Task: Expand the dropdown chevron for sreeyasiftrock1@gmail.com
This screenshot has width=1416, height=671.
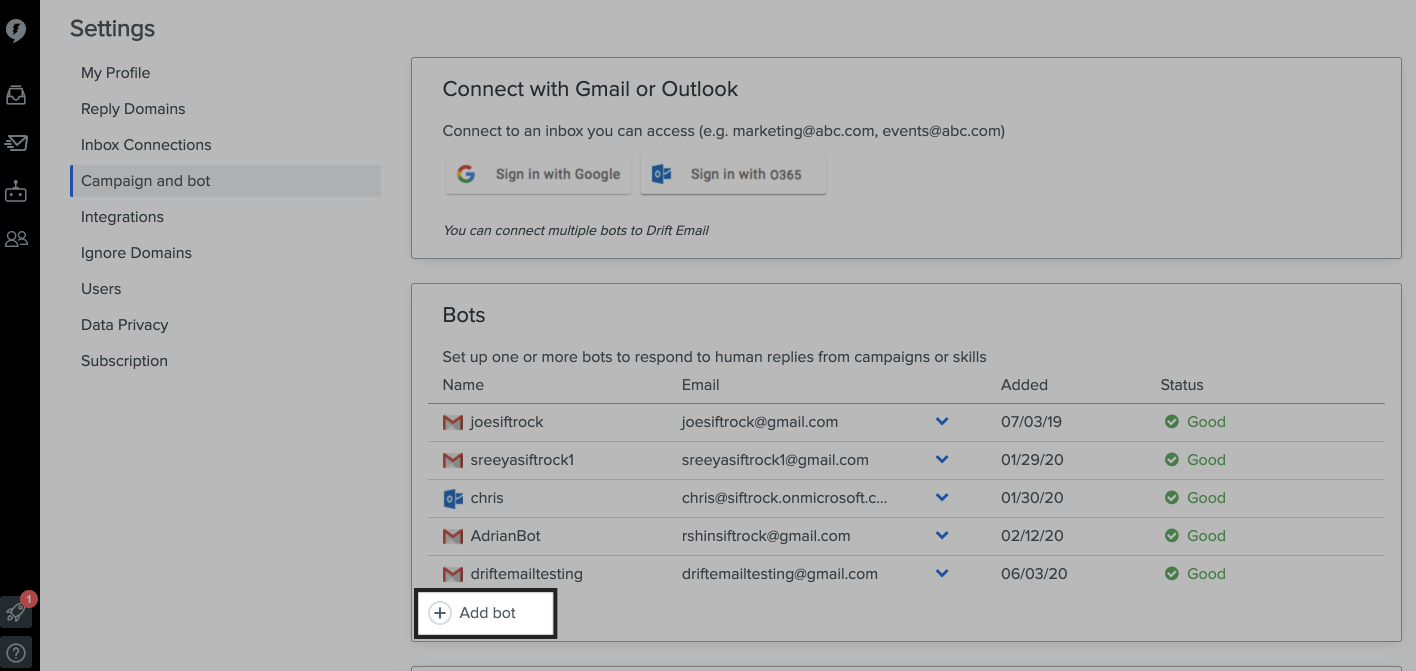Action: [941, 460]
